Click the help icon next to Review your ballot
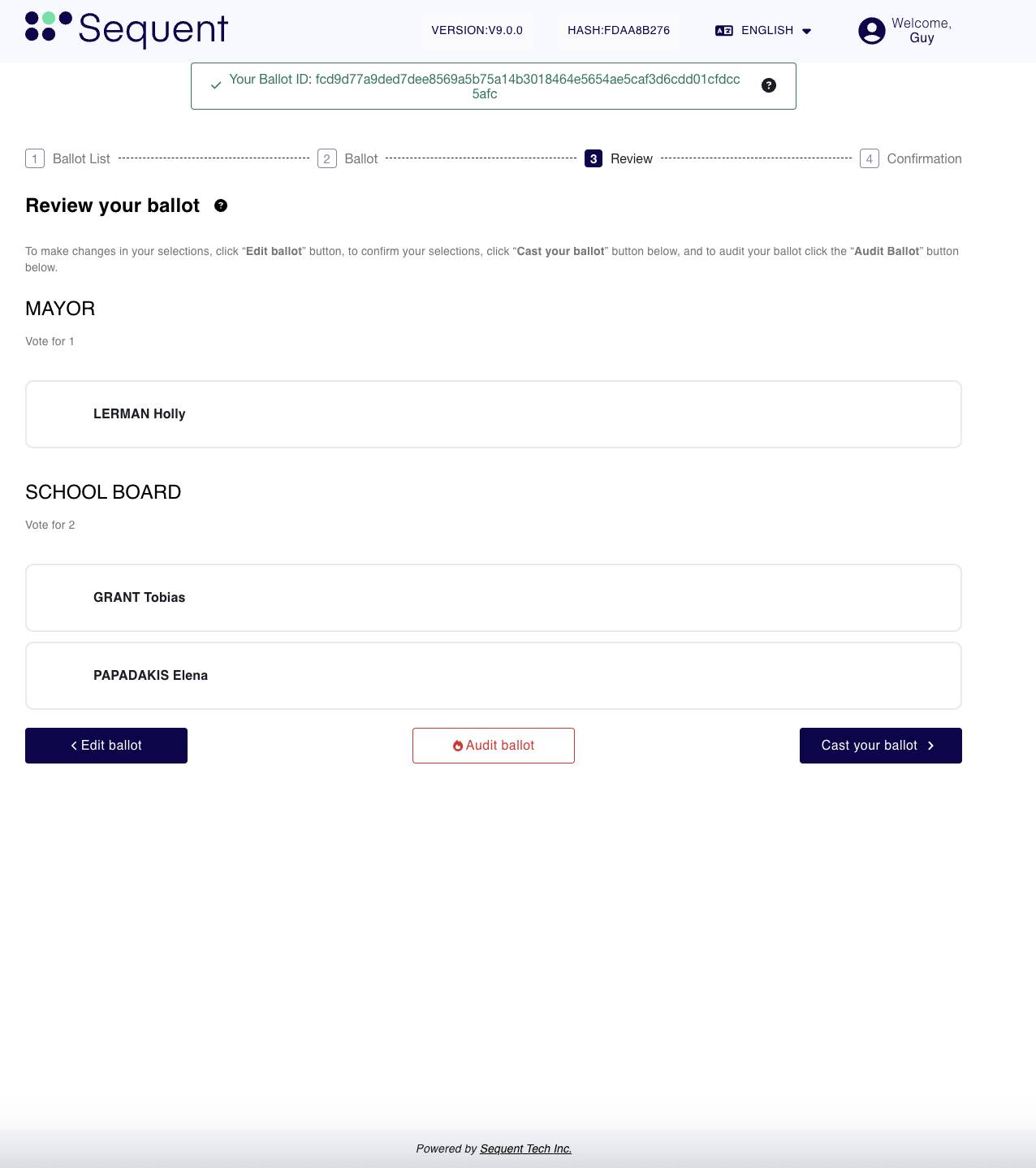Viewport: 1036px width, 1168px height. tap(219, 205)
